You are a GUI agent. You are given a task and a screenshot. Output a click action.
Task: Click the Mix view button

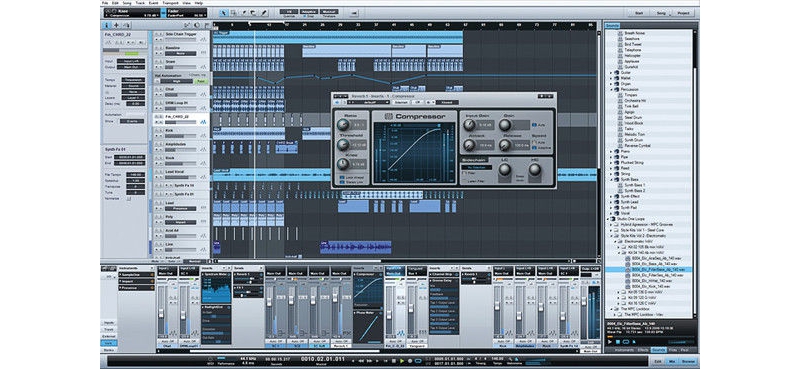pos(672,361)
